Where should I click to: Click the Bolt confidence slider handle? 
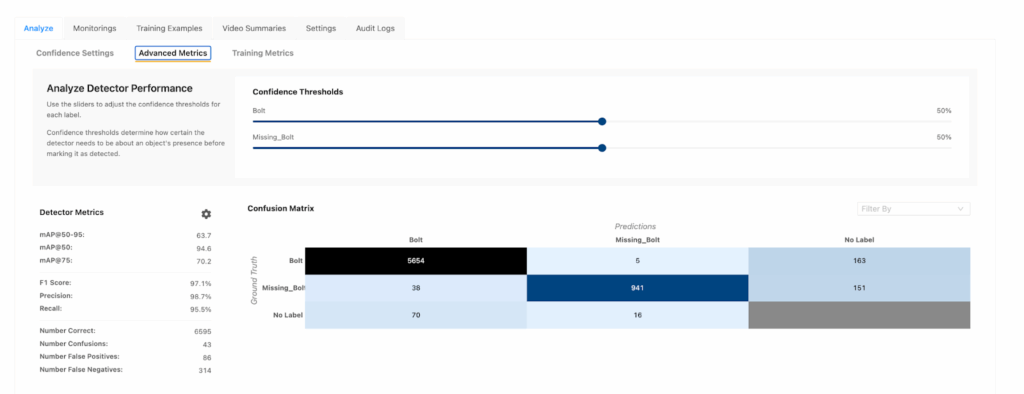coord(602,122)
